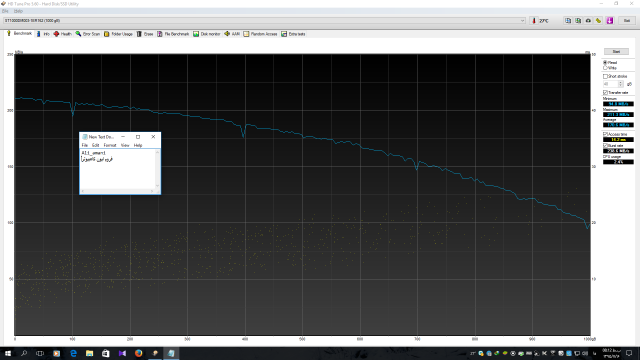Minimize the Notepad window
The image size is (640, 360).
[x=123, y=137]
